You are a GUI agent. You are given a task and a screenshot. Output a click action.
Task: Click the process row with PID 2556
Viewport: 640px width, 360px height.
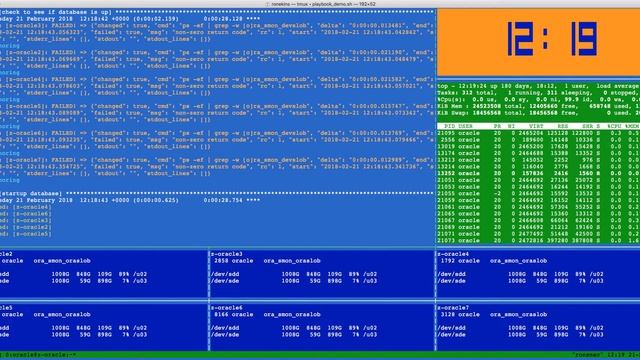tap(538, 140)
